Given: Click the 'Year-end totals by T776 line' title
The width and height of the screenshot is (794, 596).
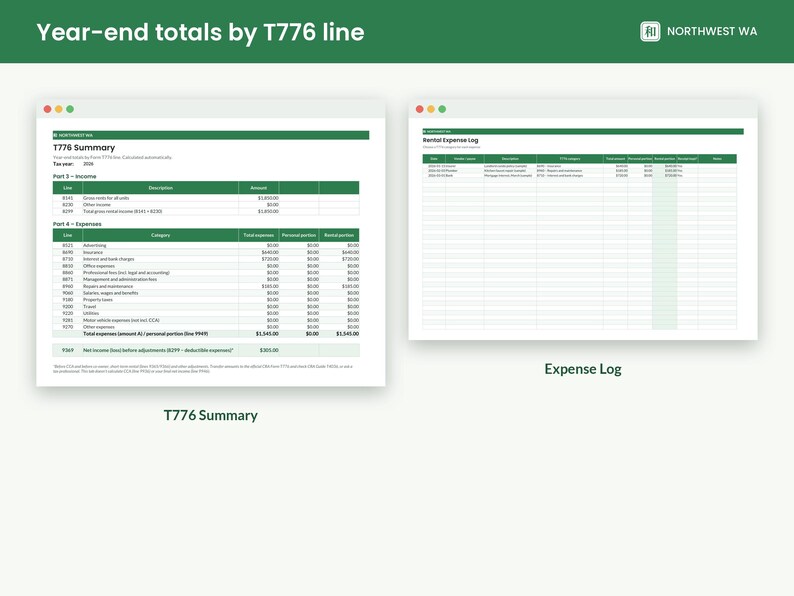Looking at the screenshot, I should point(201,32).
